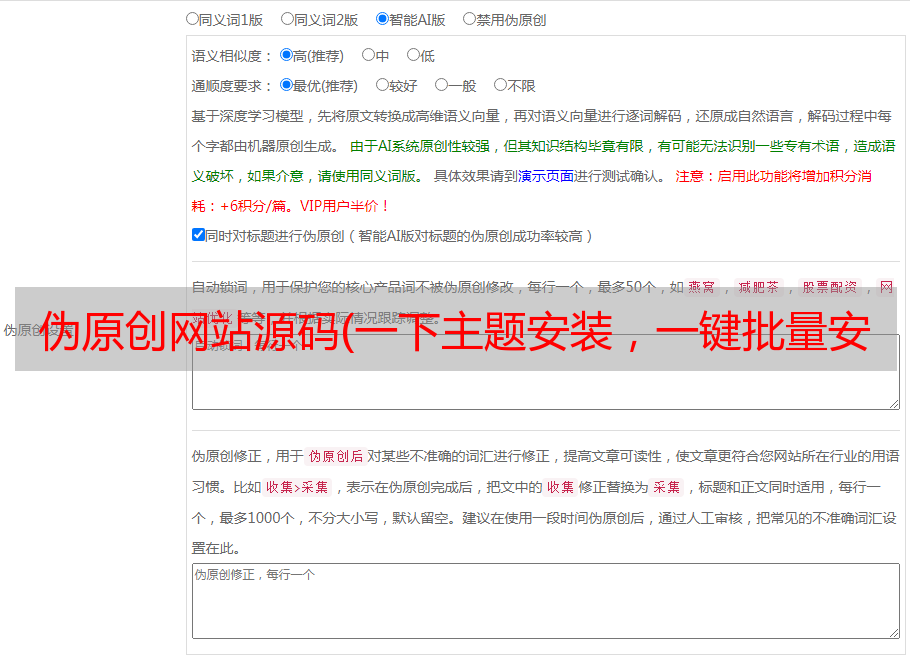This screenshot has height=658, width=911.
Task: Click the 伪原创修正 textarea
Action: 546,601
